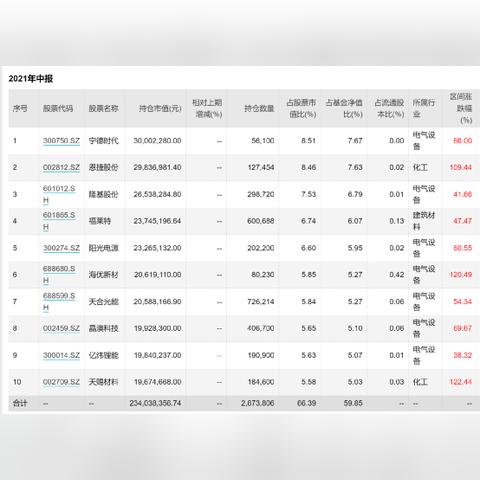Open stock code link 601865.SH

tap(59, 221)
